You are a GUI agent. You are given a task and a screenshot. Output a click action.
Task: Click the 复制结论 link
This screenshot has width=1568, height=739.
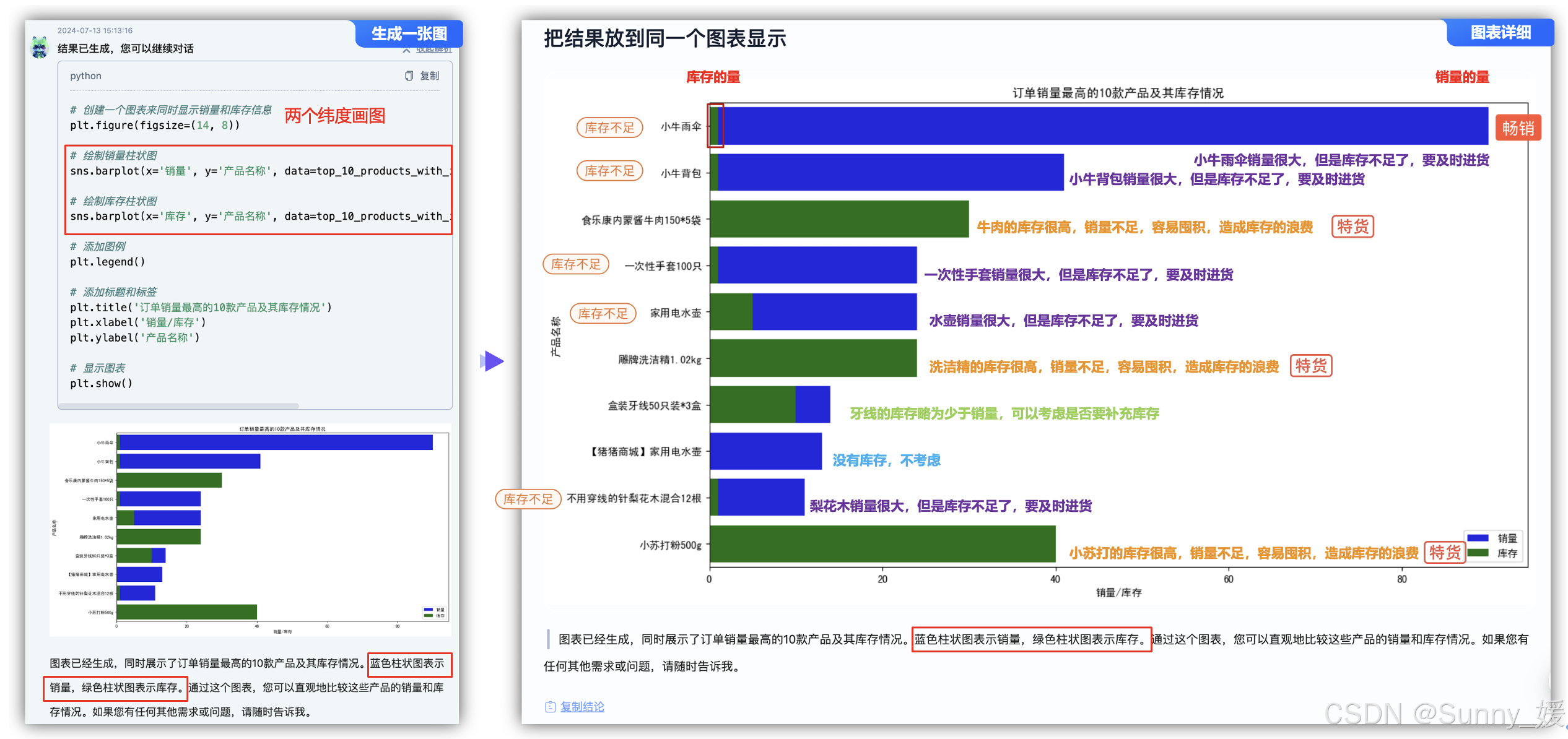[x=582, y=706]
